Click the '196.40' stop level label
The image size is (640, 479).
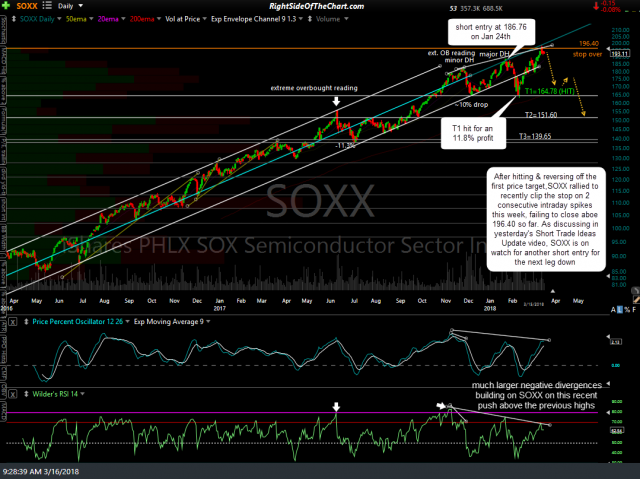tap(589, 44)
